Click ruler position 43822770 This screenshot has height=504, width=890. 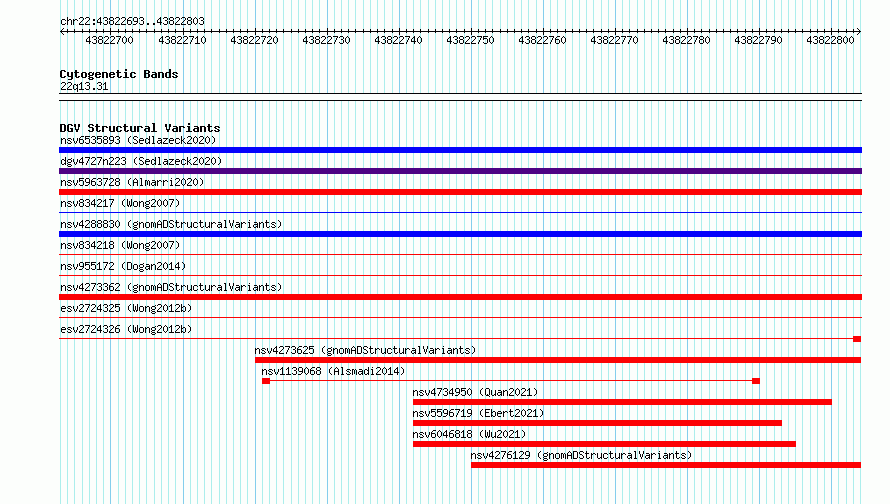point(615,40)
